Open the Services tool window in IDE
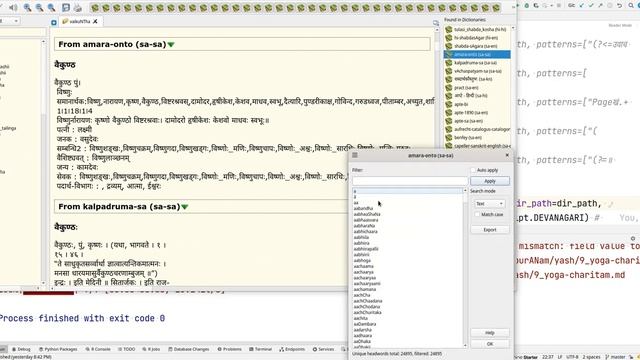 [x=323, y=349]
